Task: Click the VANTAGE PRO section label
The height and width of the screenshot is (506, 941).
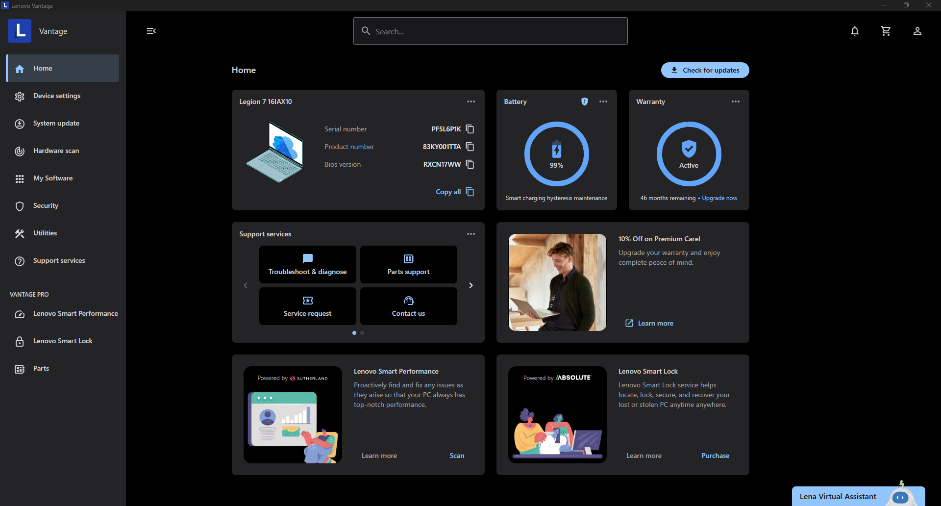Action: (x=29, y=295)
